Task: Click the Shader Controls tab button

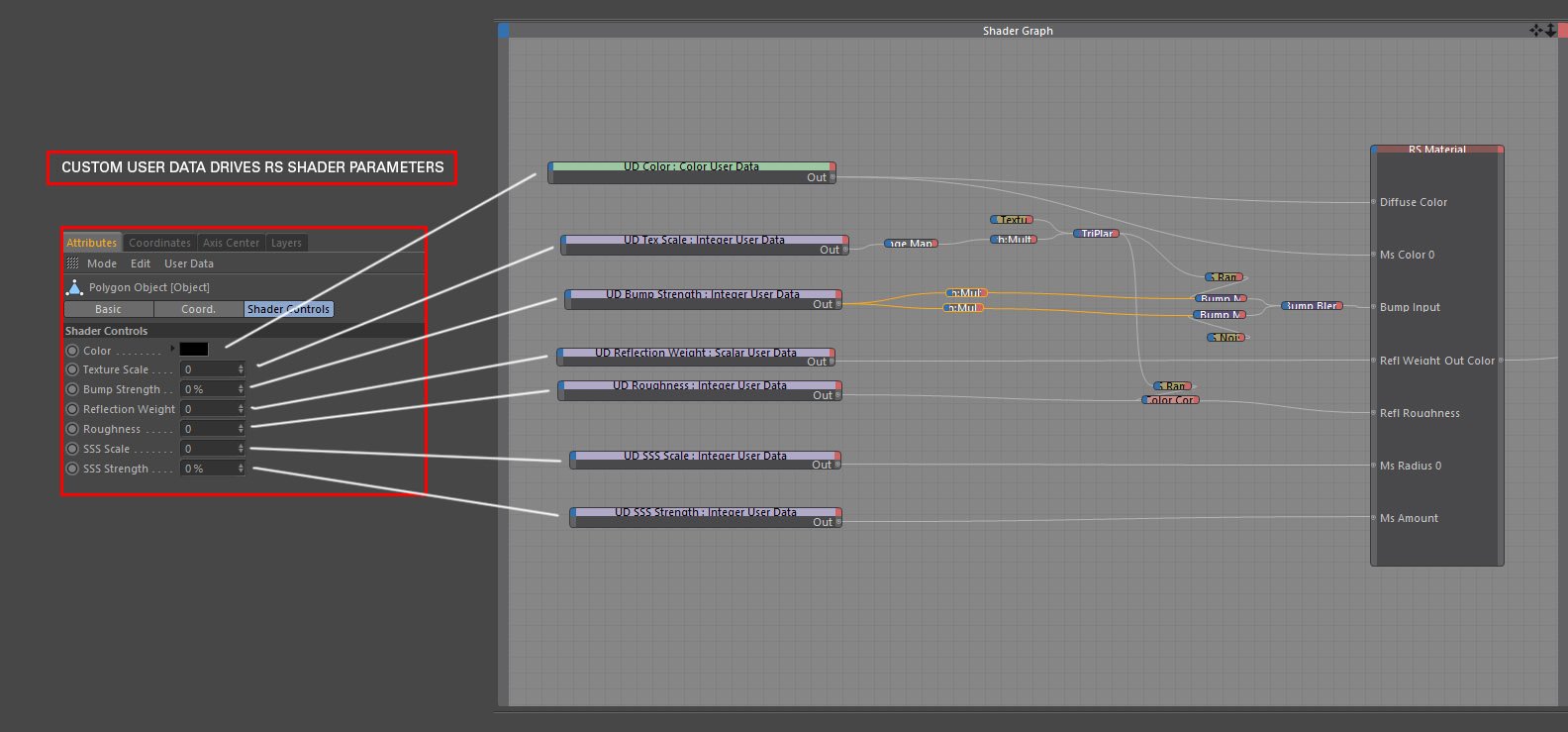Action: click(x=288, y=309)
